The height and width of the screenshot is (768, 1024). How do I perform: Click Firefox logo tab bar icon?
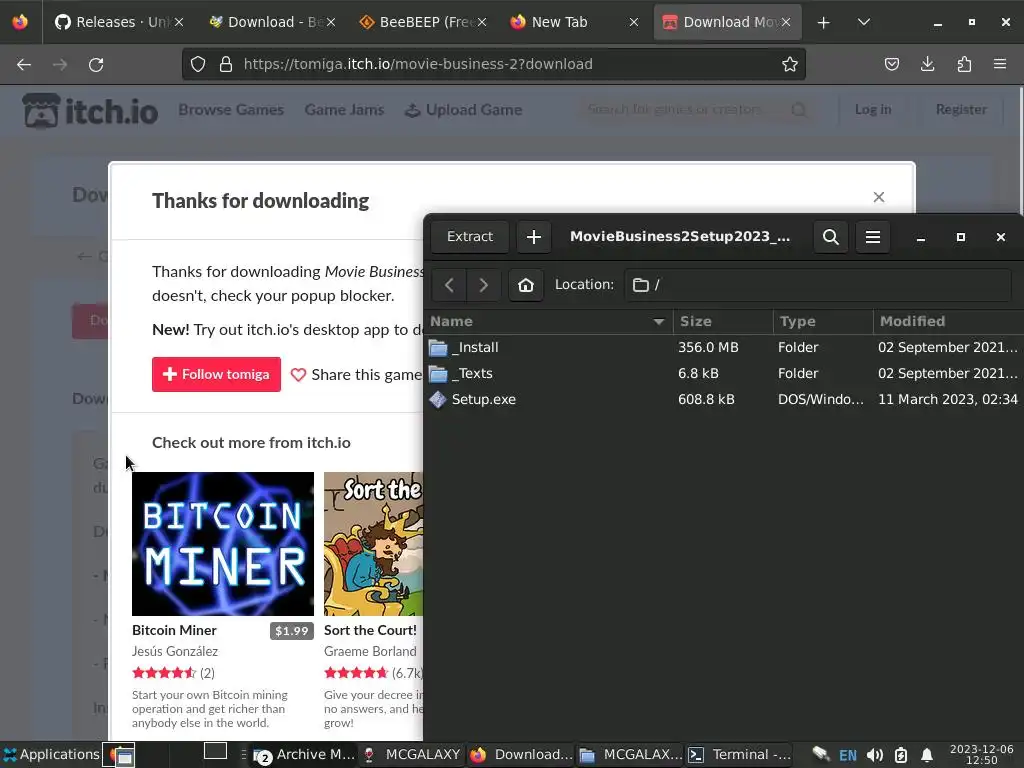tap(20, 22)
